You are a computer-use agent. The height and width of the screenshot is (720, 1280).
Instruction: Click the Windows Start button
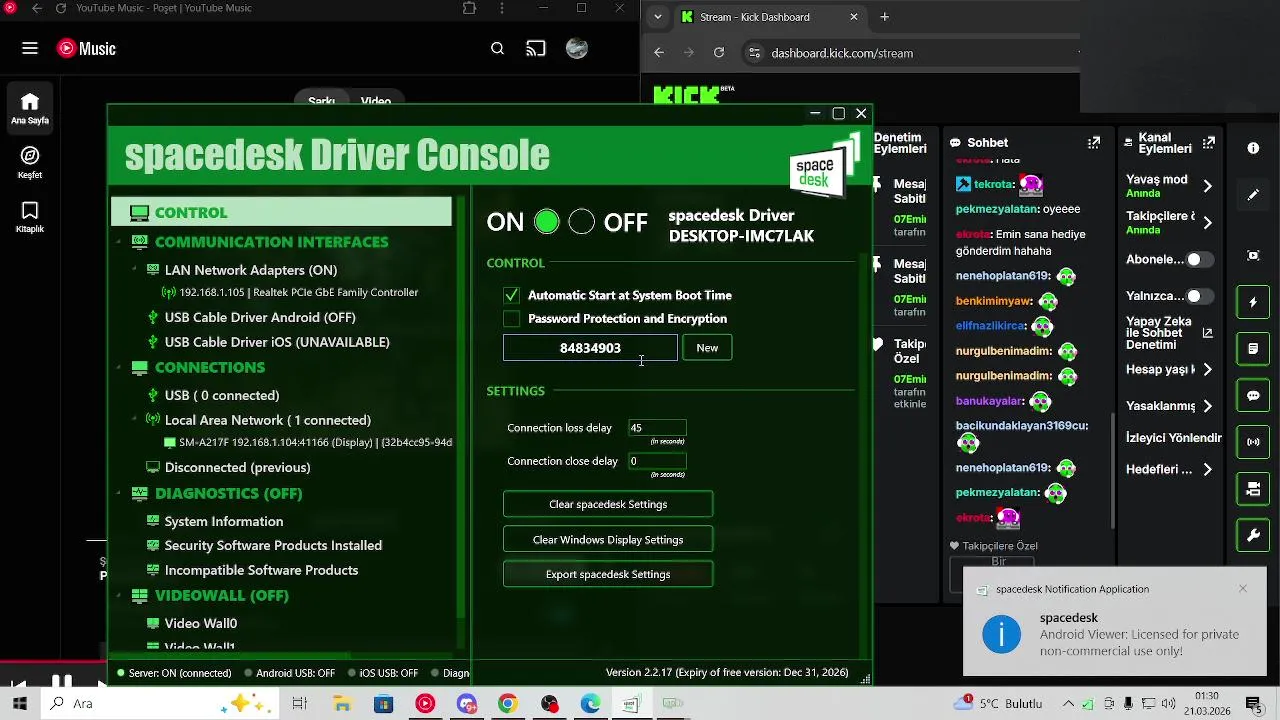pos(19,704)
